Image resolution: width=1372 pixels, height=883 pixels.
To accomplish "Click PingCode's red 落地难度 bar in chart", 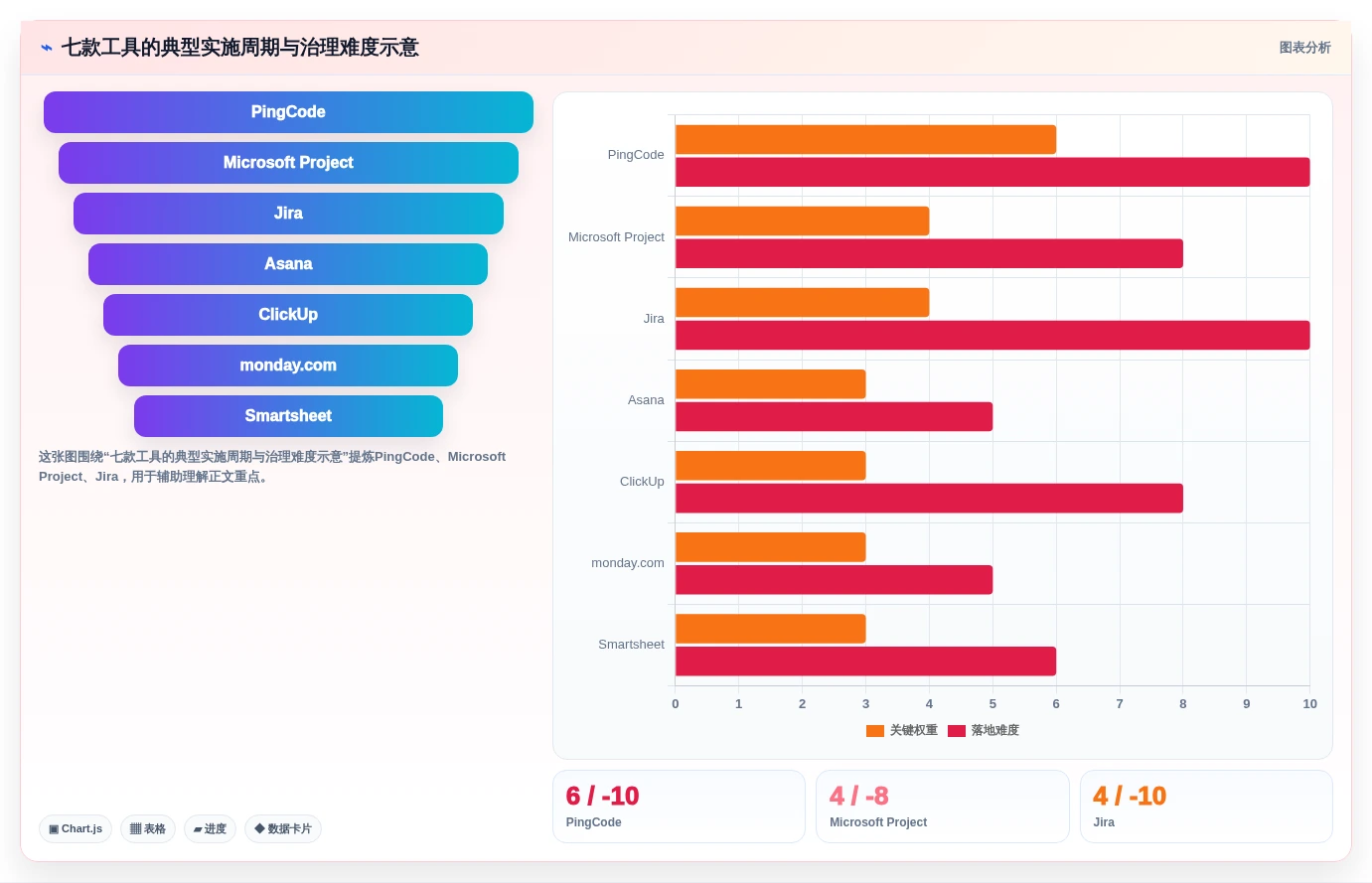I will click(992, 172).
